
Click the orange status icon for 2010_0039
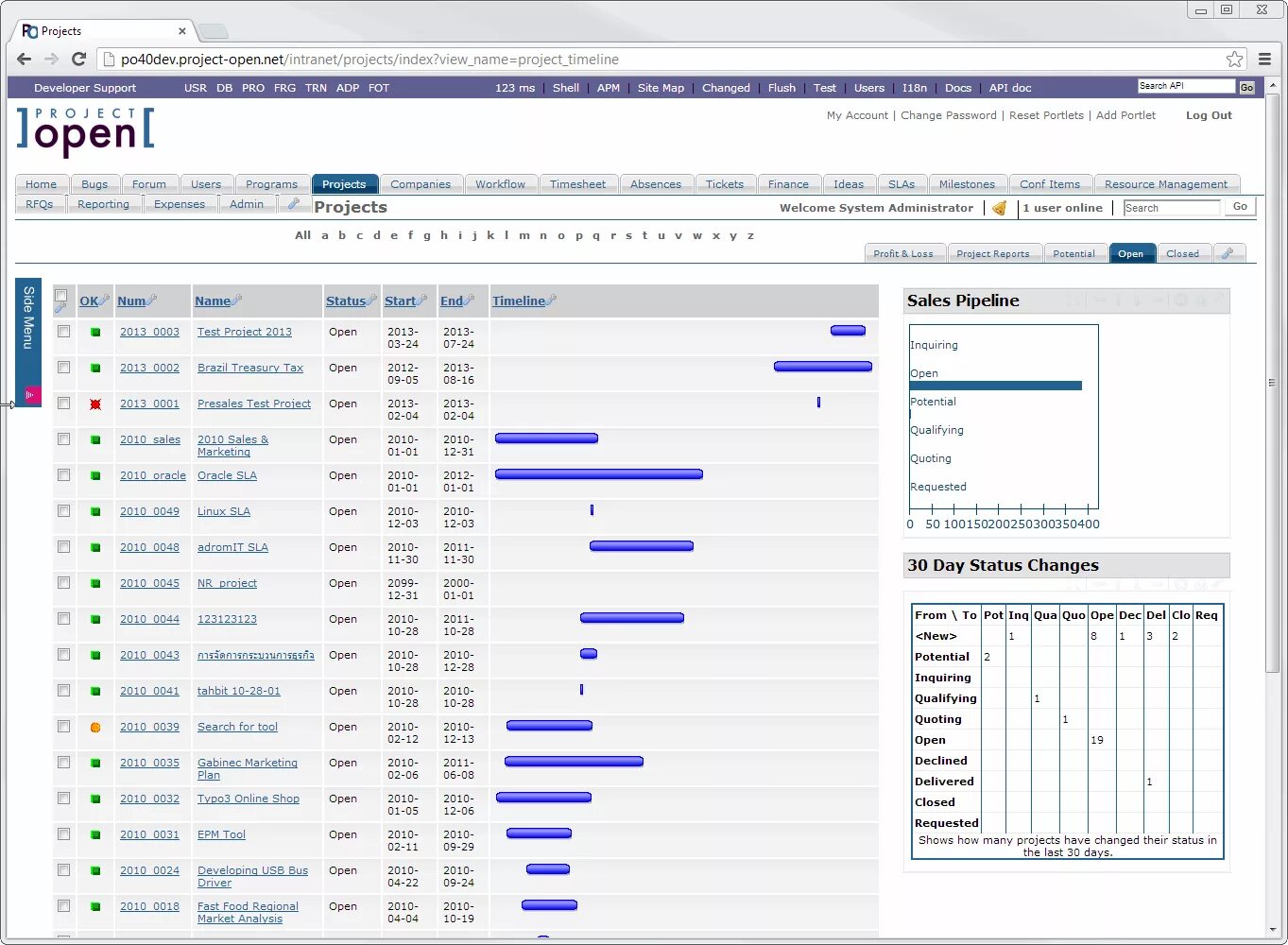click(95, 728)
